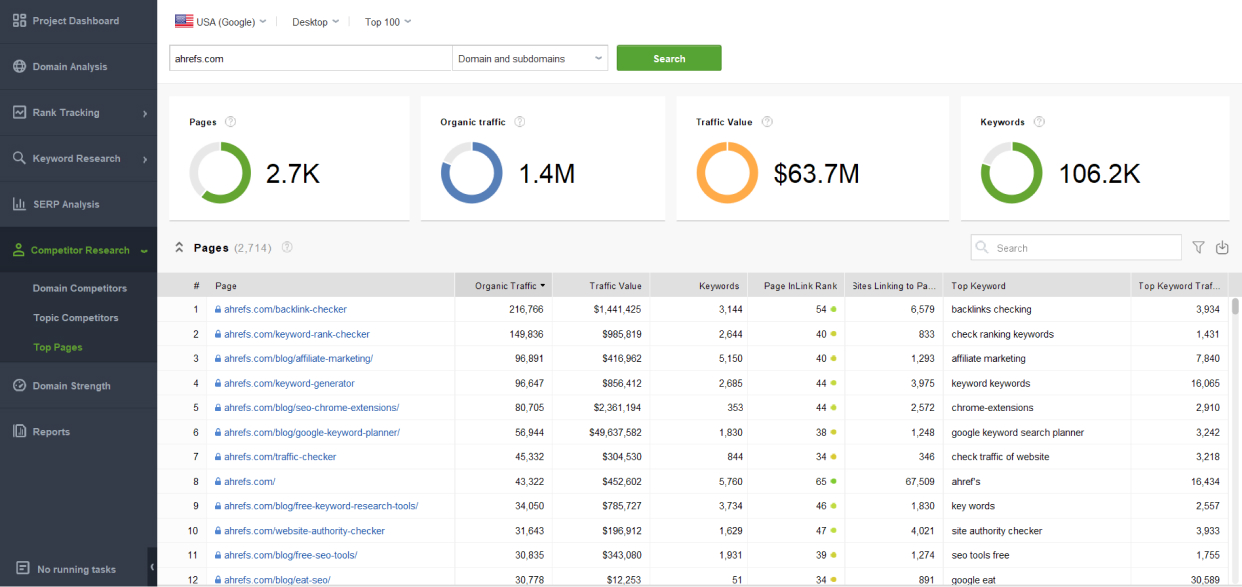Collapse the sidebar with the arrow handle
Screen dimensions: 1242x587
click(152, 567)
